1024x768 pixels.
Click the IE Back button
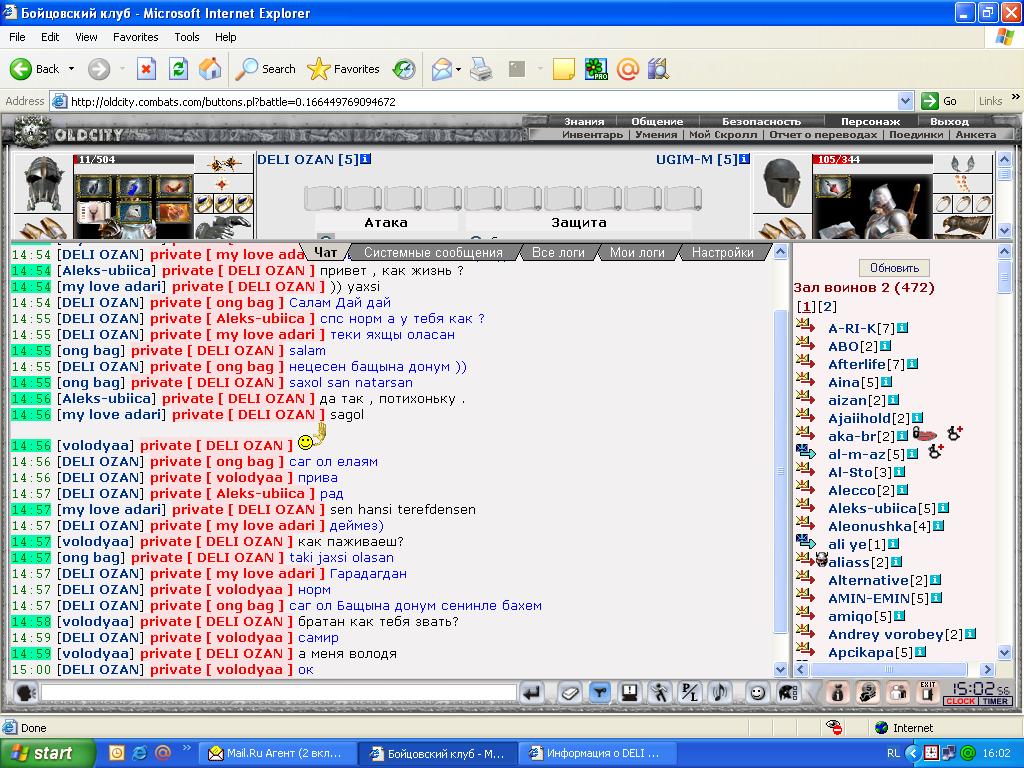[x=35, y=69]
